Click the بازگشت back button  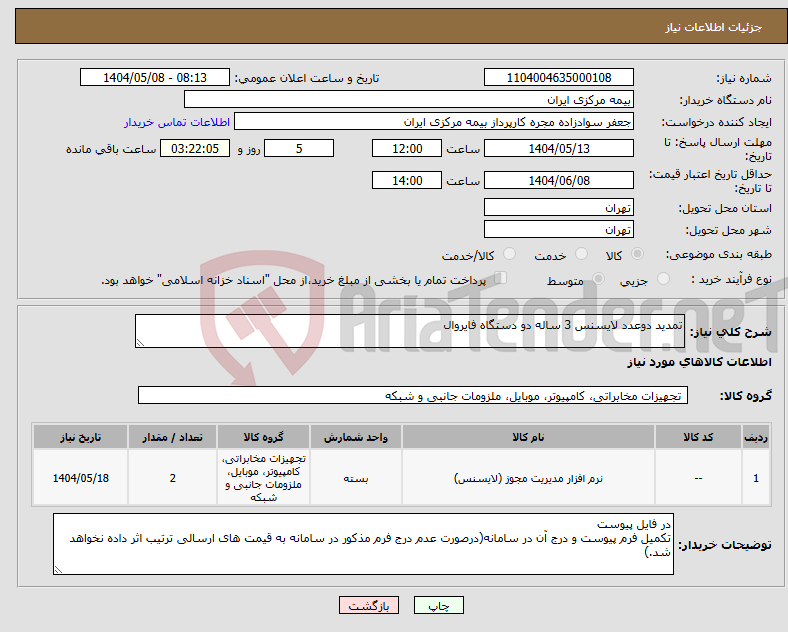pyautogui.click(x=369, y=605)
